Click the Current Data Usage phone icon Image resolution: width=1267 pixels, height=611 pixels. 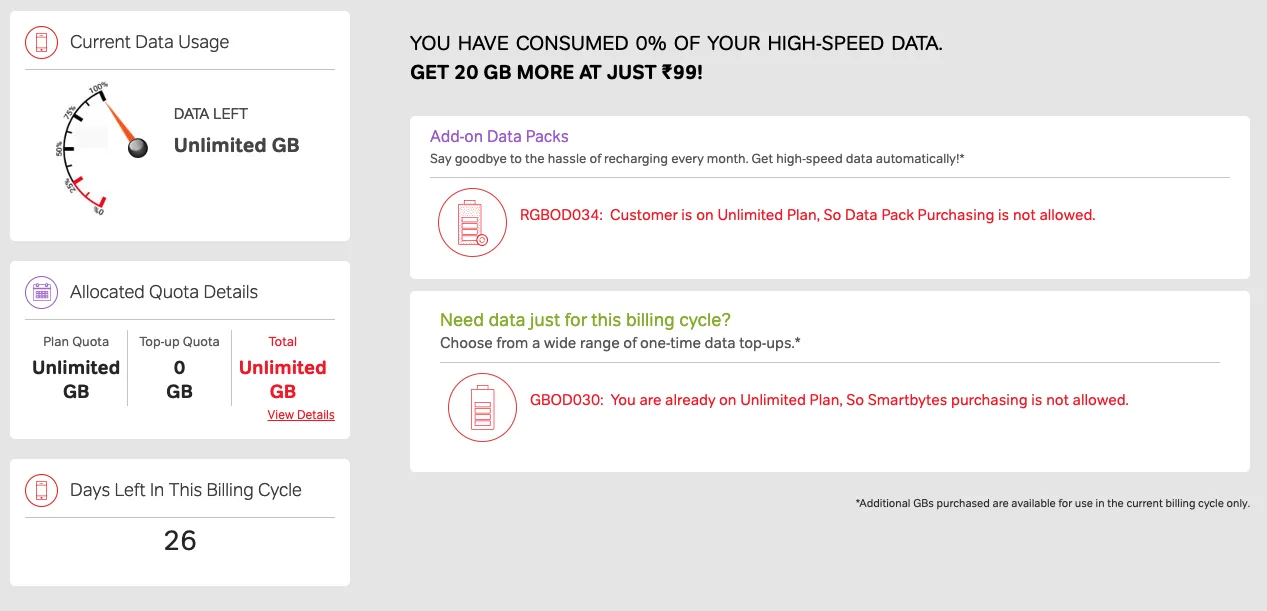coord(42,42)
